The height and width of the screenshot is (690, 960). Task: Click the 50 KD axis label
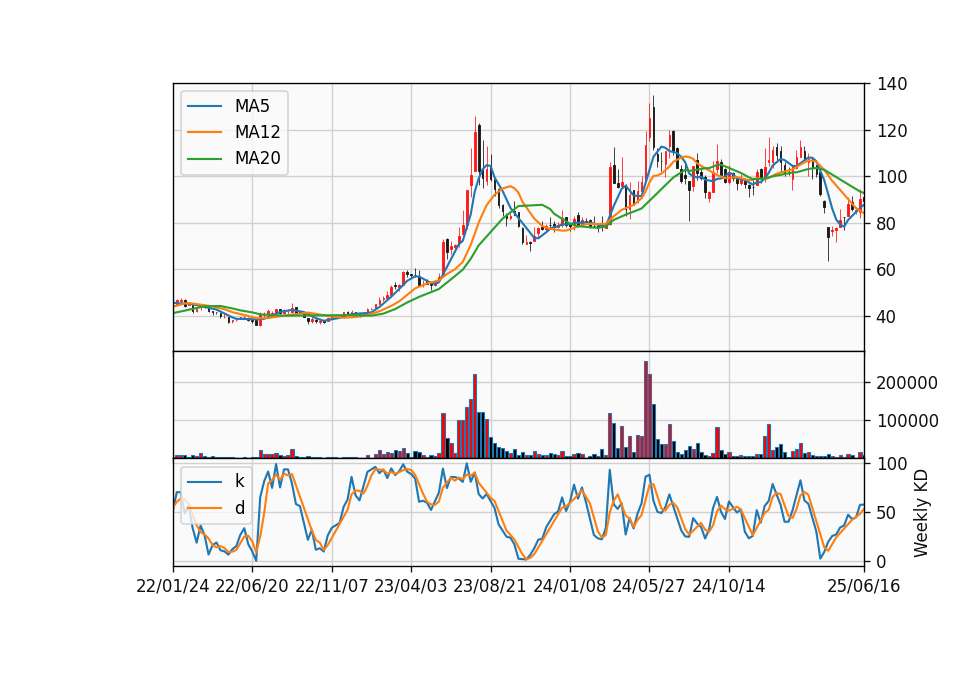(887, 512)
